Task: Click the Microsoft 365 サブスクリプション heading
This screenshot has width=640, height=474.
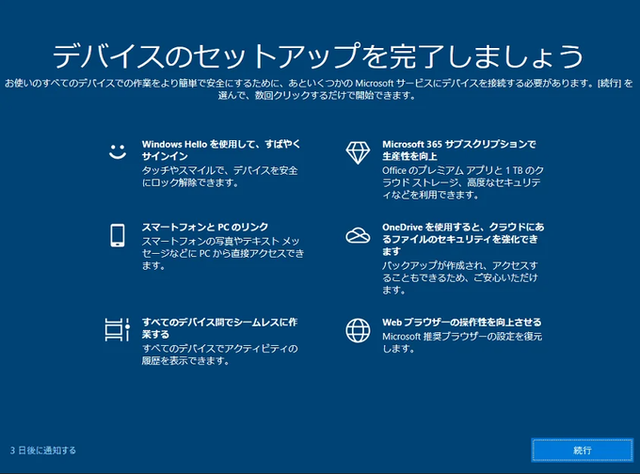Action: click(459, 150)
